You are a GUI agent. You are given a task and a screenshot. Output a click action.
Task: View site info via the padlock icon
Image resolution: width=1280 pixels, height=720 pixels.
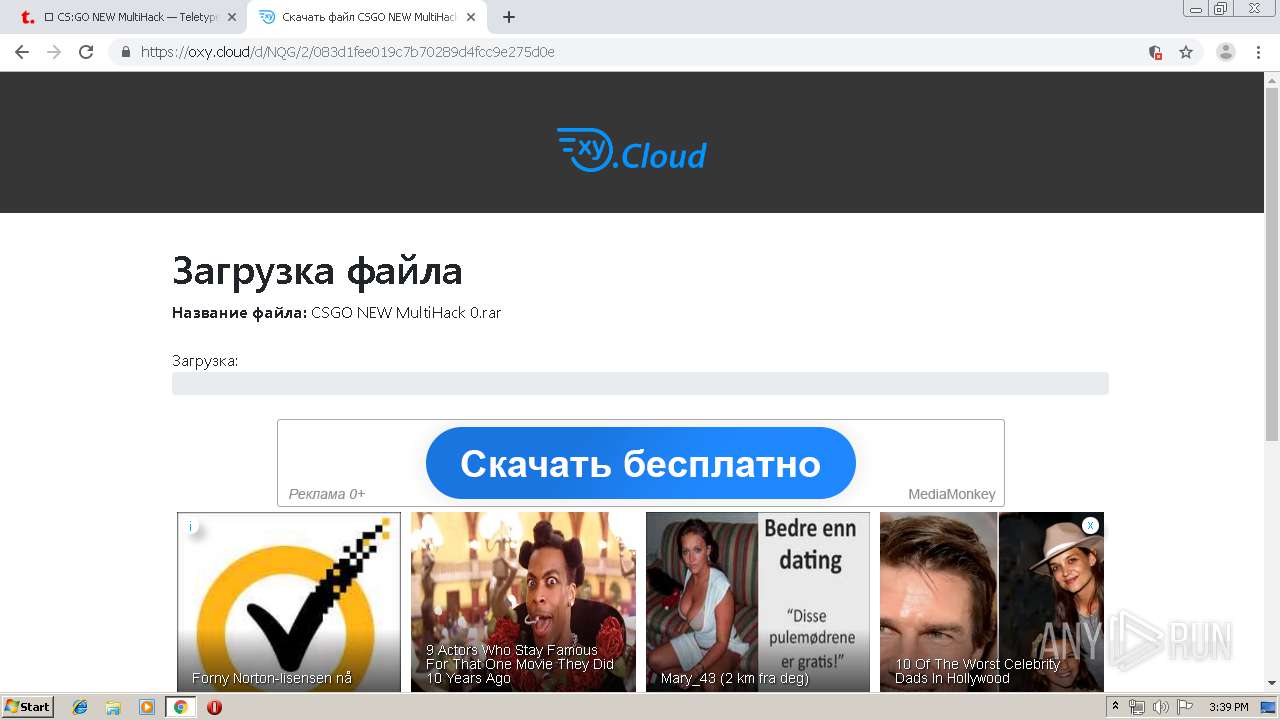(x=126, y=52)
